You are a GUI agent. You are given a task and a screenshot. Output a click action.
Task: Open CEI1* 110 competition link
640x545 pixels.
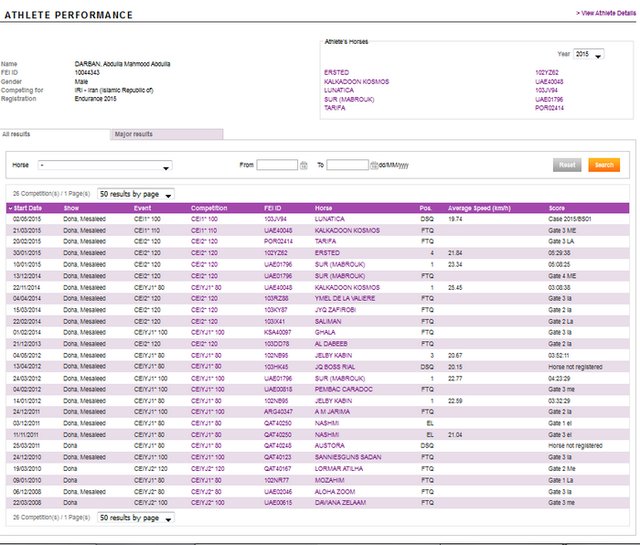click(204, 231)
